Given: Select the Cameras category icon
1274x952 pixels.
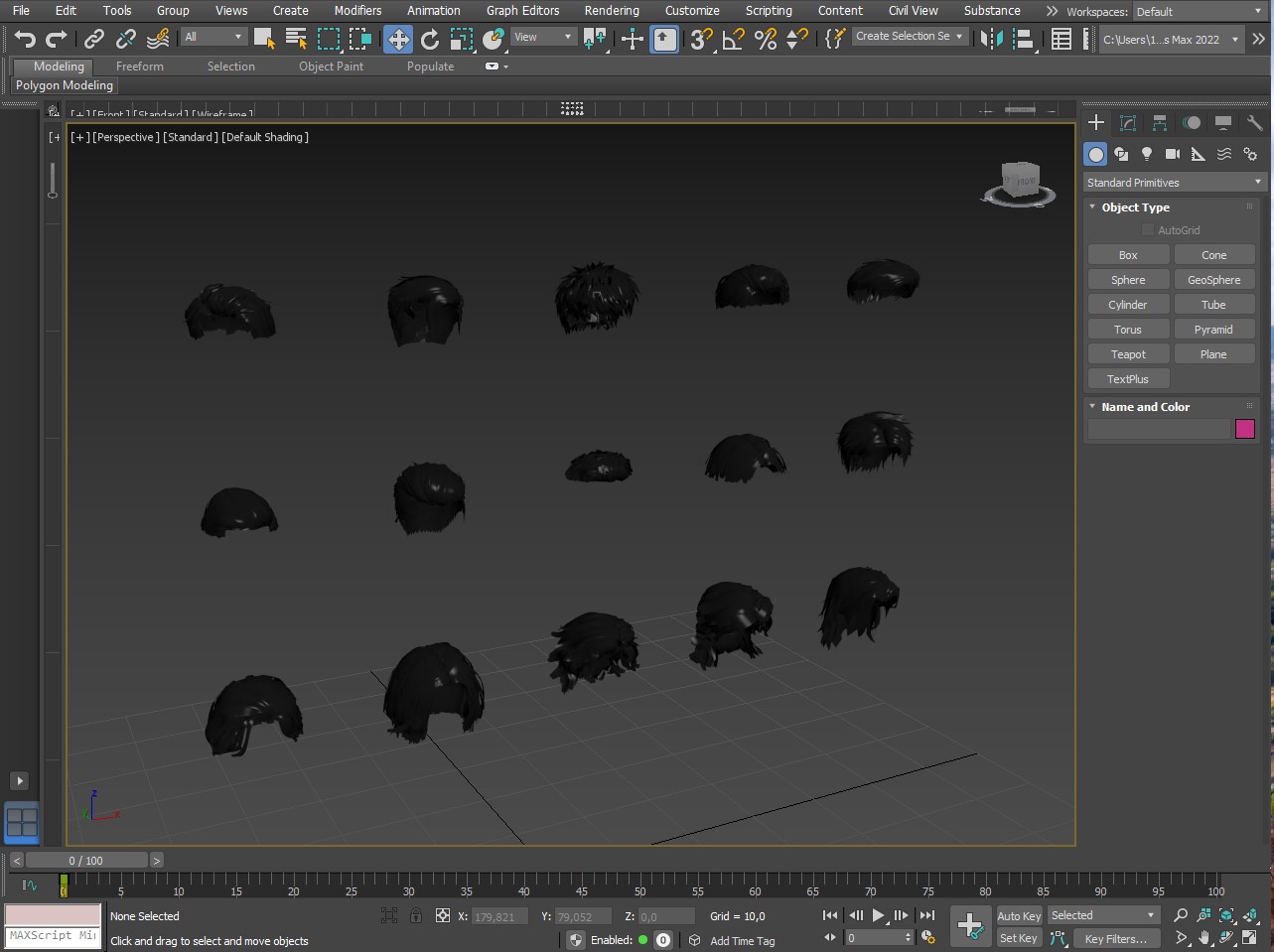Looking at the screenshot, I should (x=1173, y=154).
